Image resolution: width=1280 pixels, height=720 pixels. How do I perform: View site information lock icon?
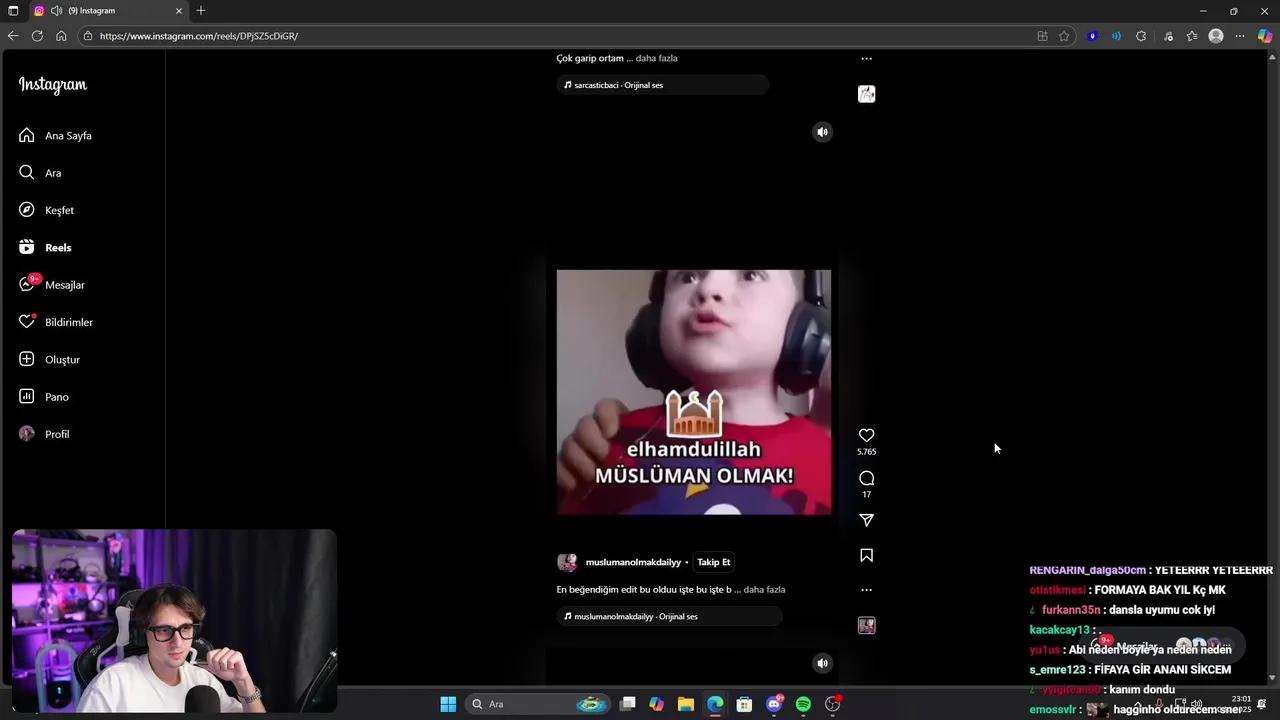(88, 36)
